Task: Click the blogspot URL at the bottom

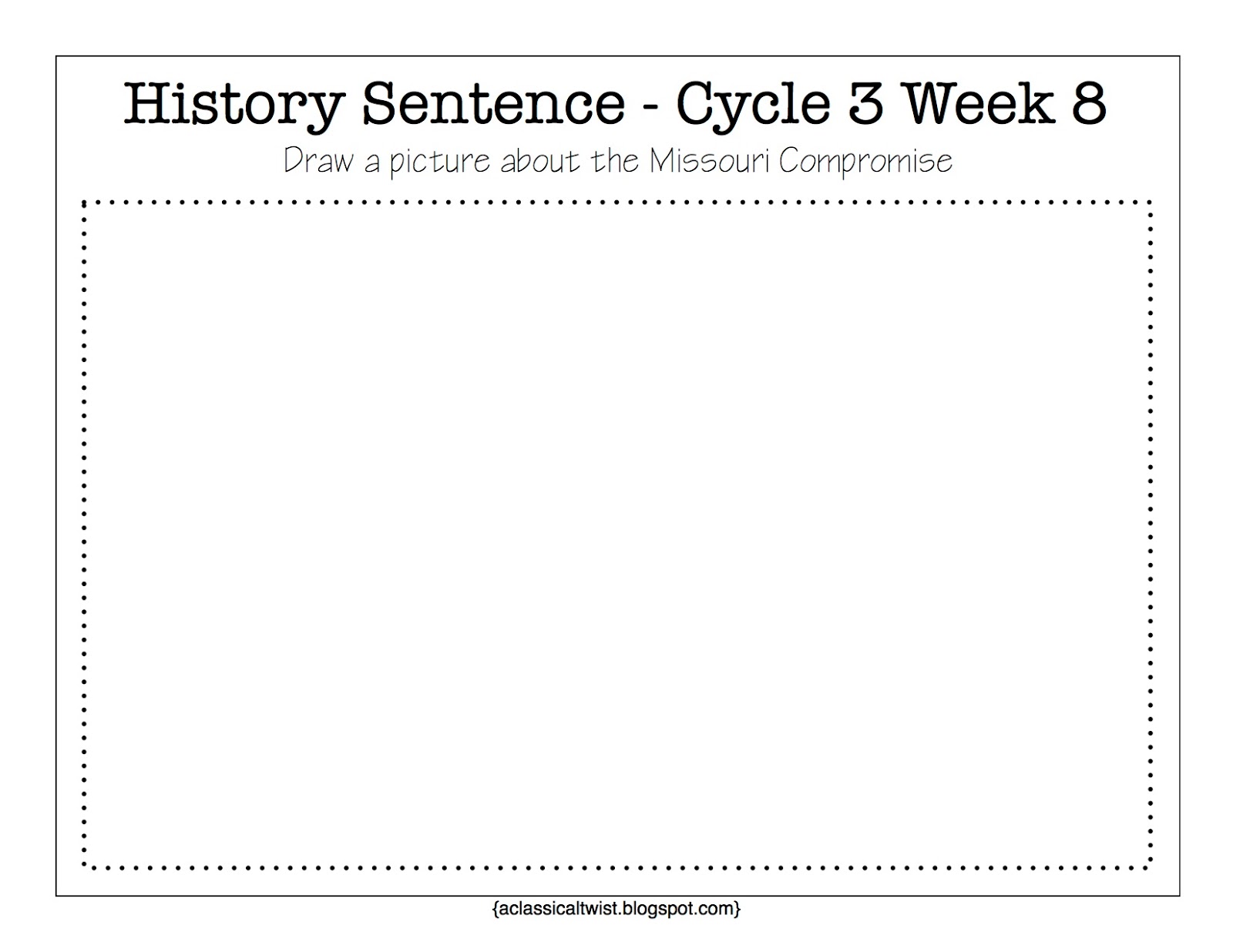Action: [x=616, y=909]
